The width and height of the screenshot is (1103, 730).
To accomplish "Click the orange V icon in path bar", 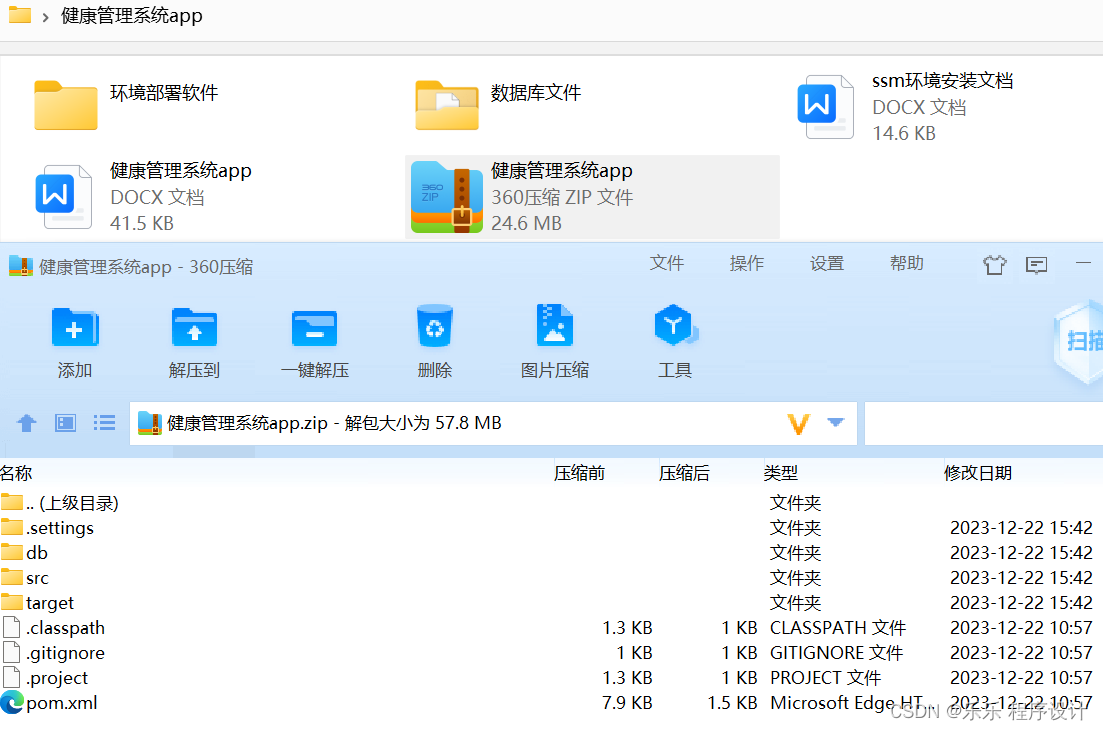I will [798, 423].
